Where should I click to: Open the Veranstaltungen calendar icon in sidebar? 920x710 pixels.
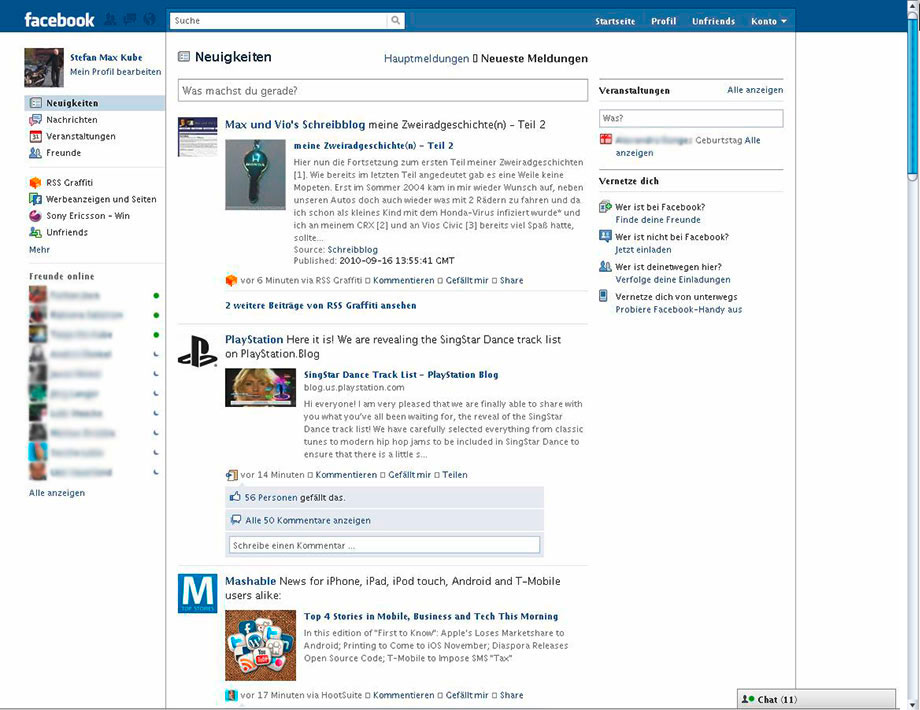36,136
